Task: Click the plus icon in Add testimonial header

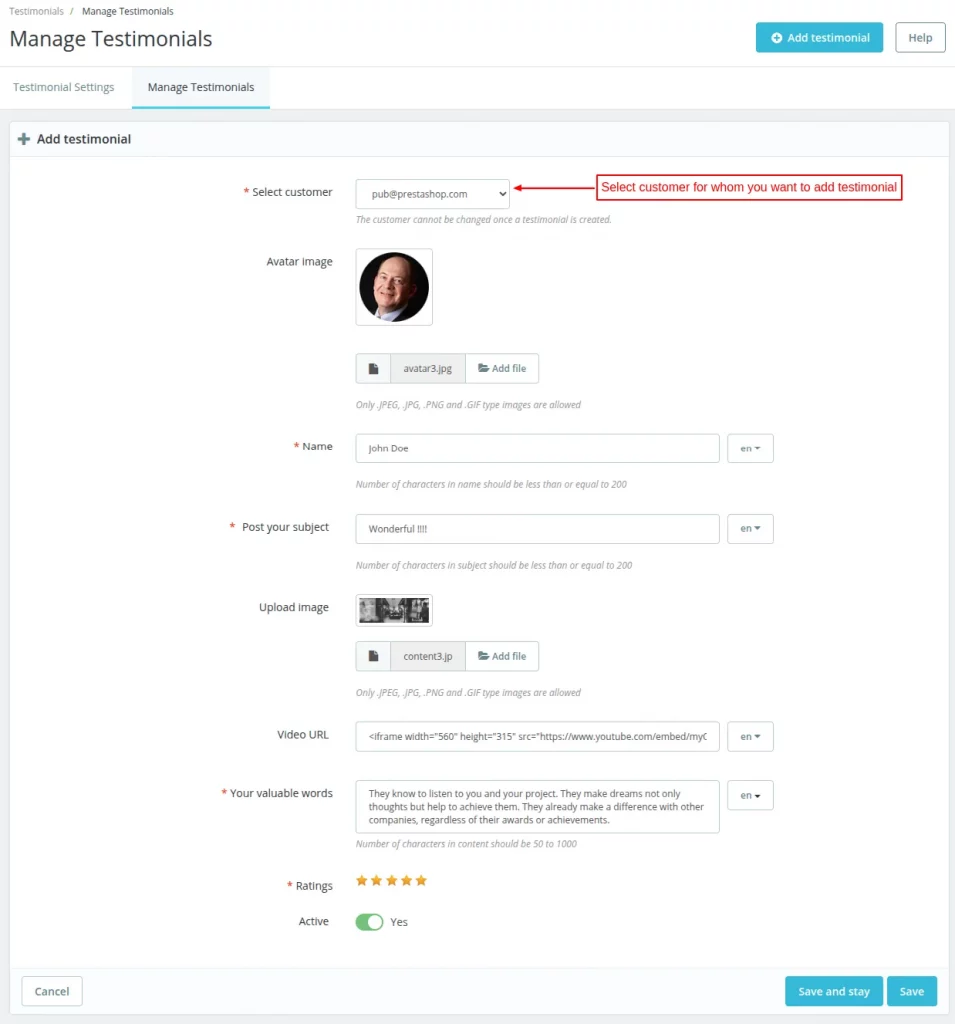Action: [24, 139]
